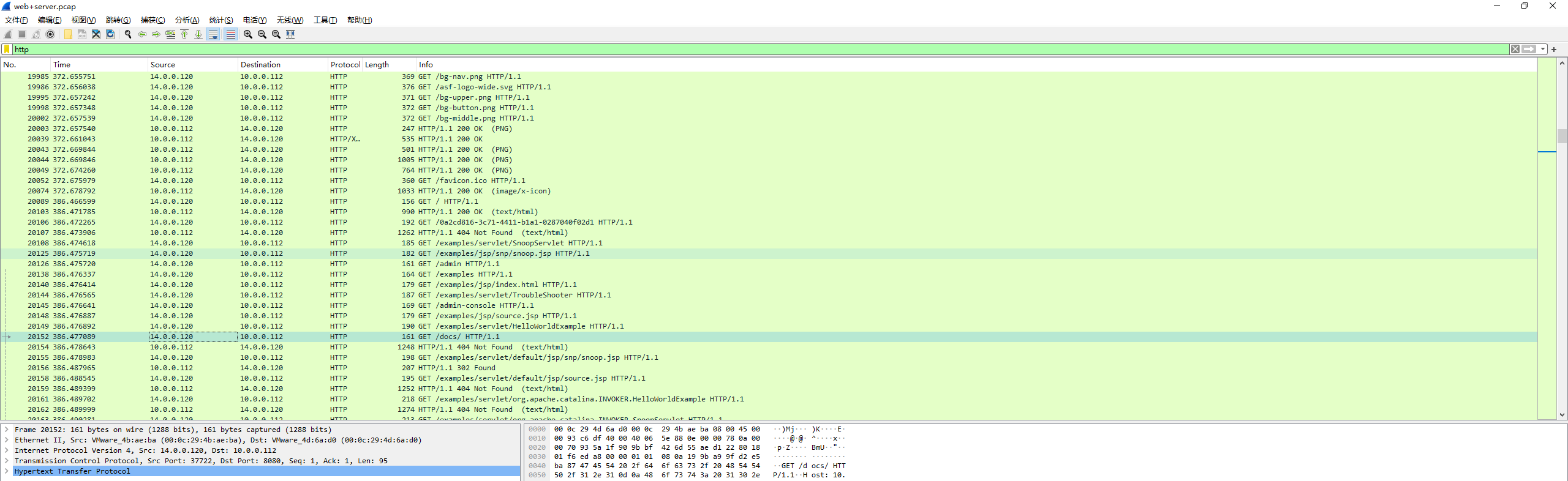The height and width of the screenshot is (481, 1568).
Task: Sort by the No. column header
Action: [25, 65]
